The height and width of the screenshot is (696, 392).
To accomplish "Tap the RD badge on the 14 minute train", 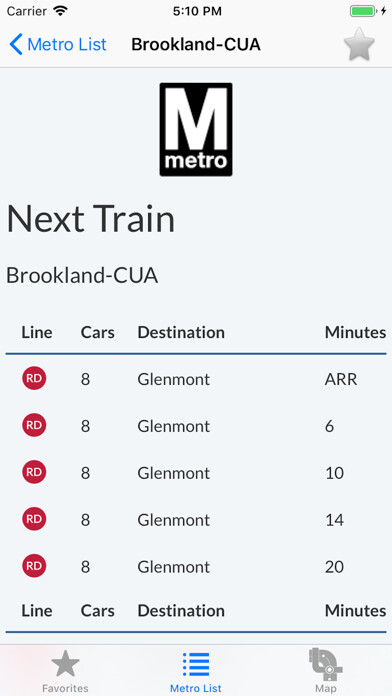I will [34, 519].
